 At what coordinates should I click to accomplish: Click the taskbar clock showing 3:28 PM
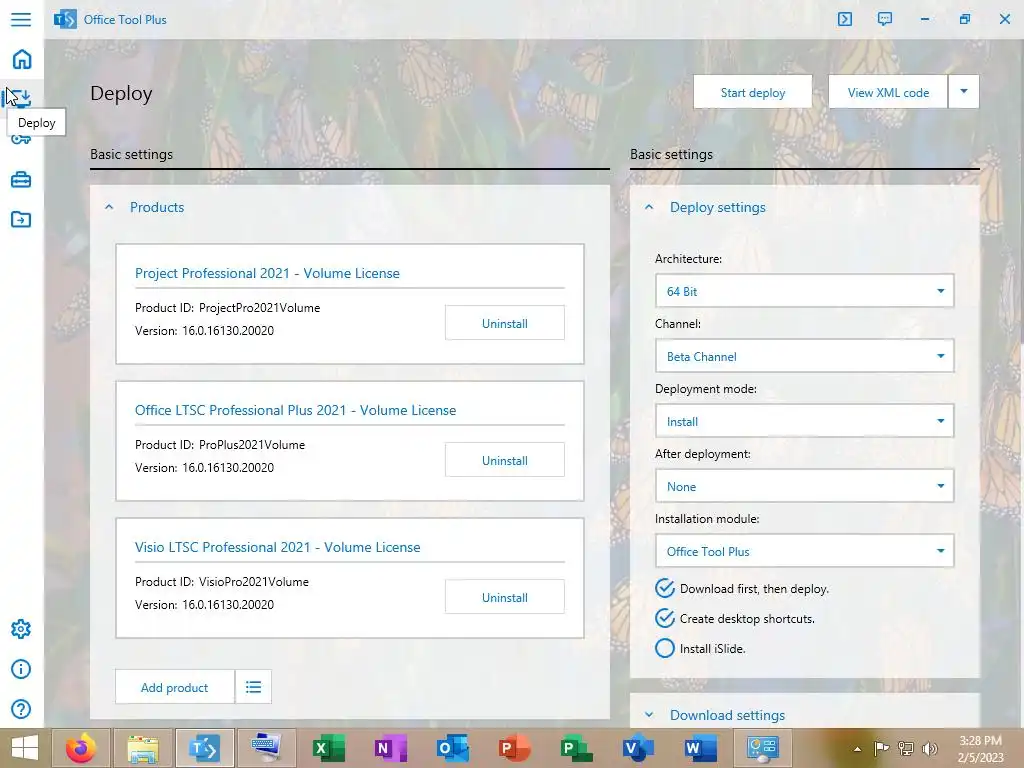(980, 748)
